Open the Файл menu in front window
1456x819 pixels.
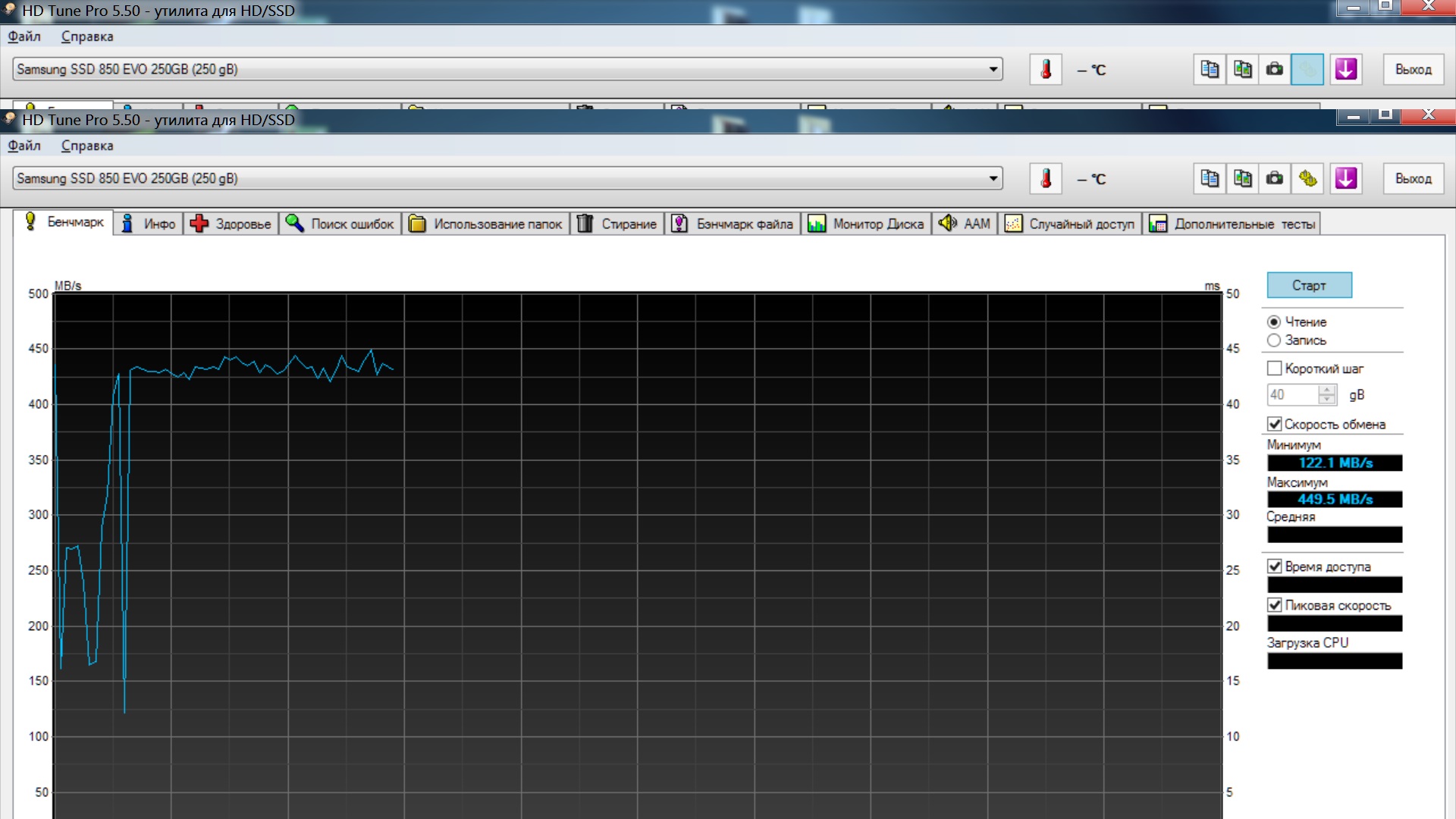coord(24,146)
